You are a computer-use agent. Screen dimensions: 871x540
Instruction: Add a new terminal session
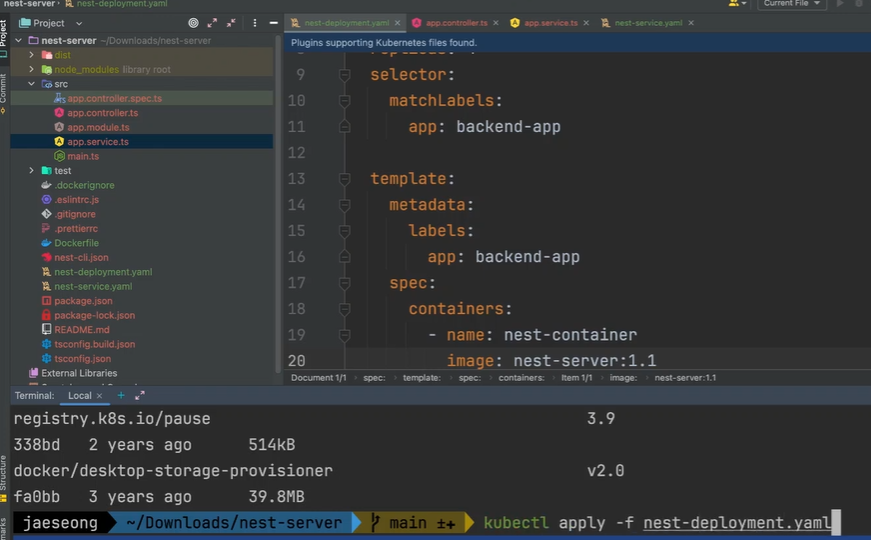tap(121, 395)
